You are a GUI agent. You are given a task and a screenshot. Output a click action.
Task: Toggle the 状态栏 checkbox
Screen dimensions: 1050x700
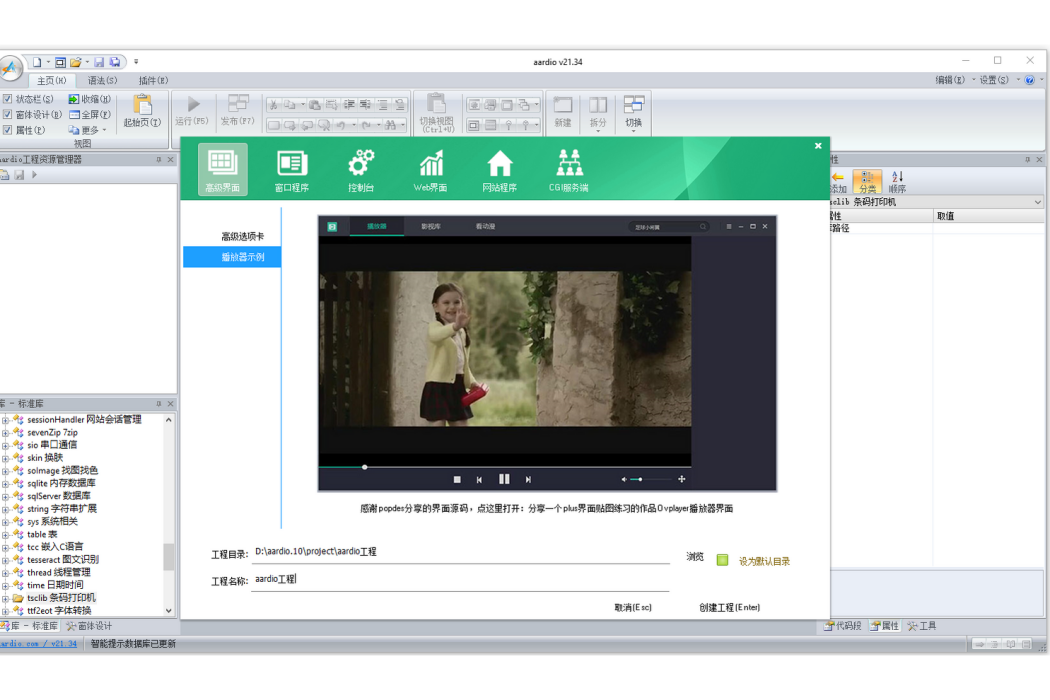pyautogui.click(x=7, y=99)
